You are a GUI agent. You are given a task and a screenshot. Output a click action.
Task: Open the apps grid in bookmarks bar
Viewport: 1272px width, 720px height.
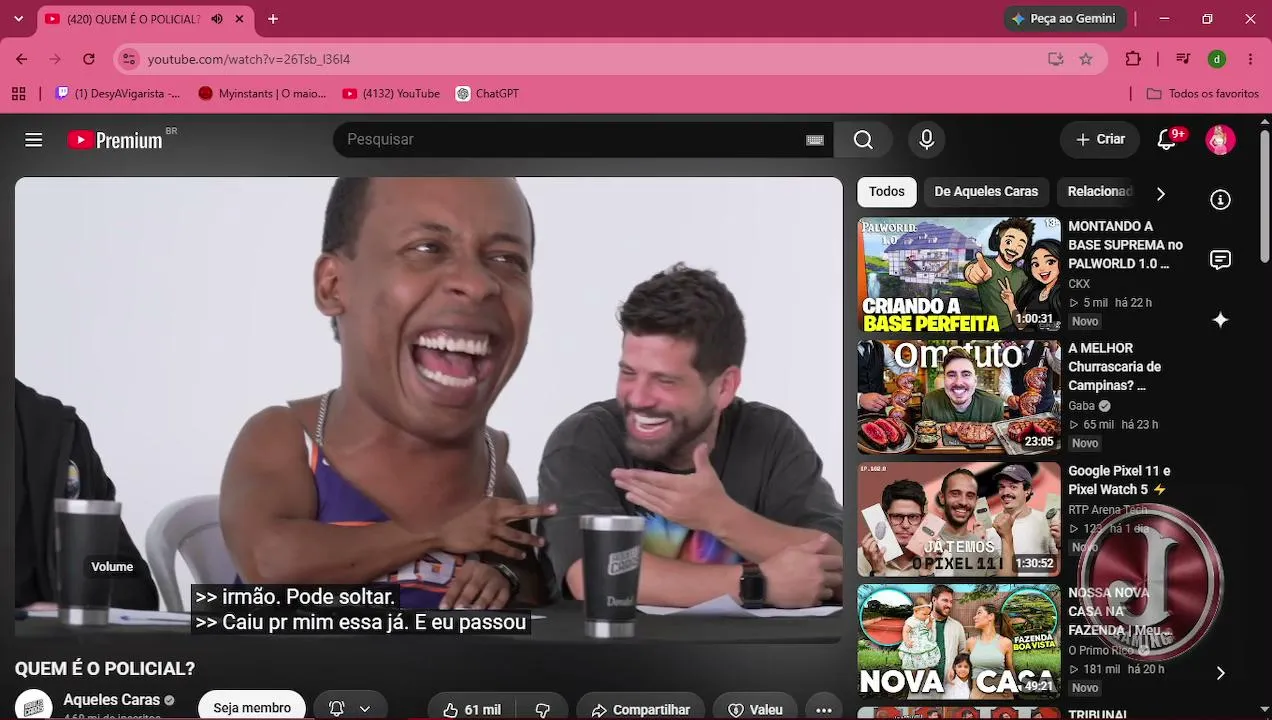pos(18,94)
